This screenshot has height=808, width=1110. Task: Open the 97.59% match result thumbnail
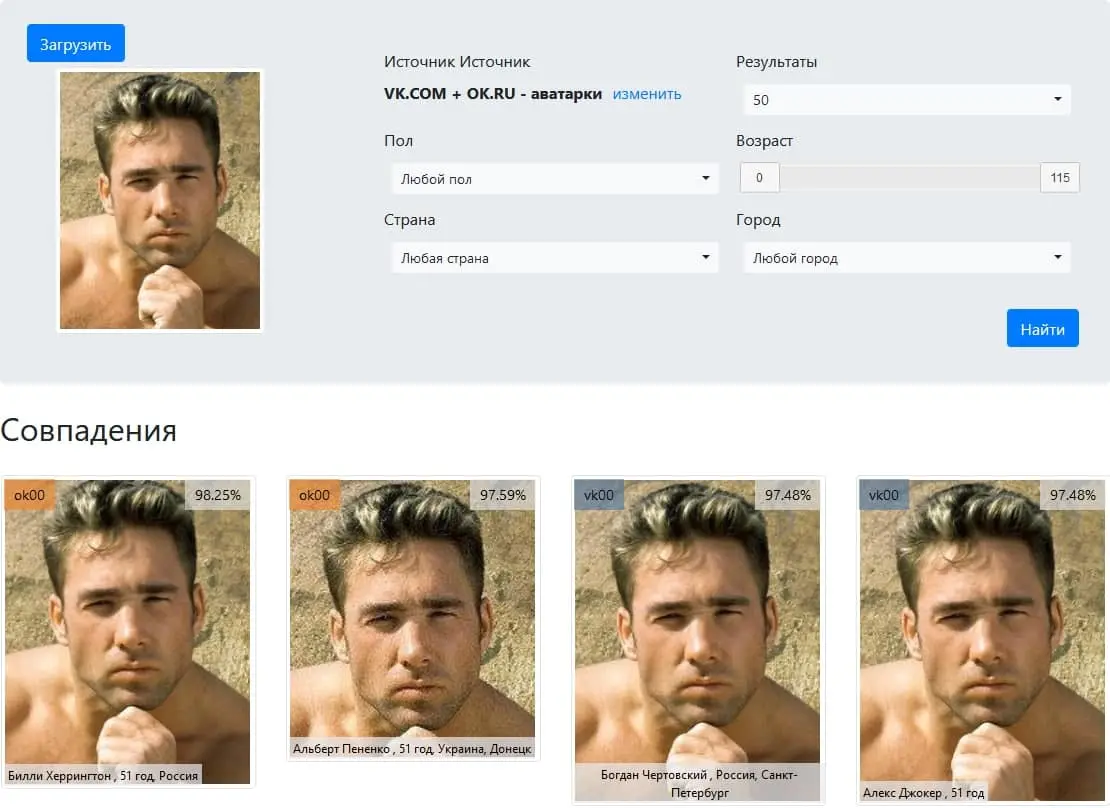413,618
